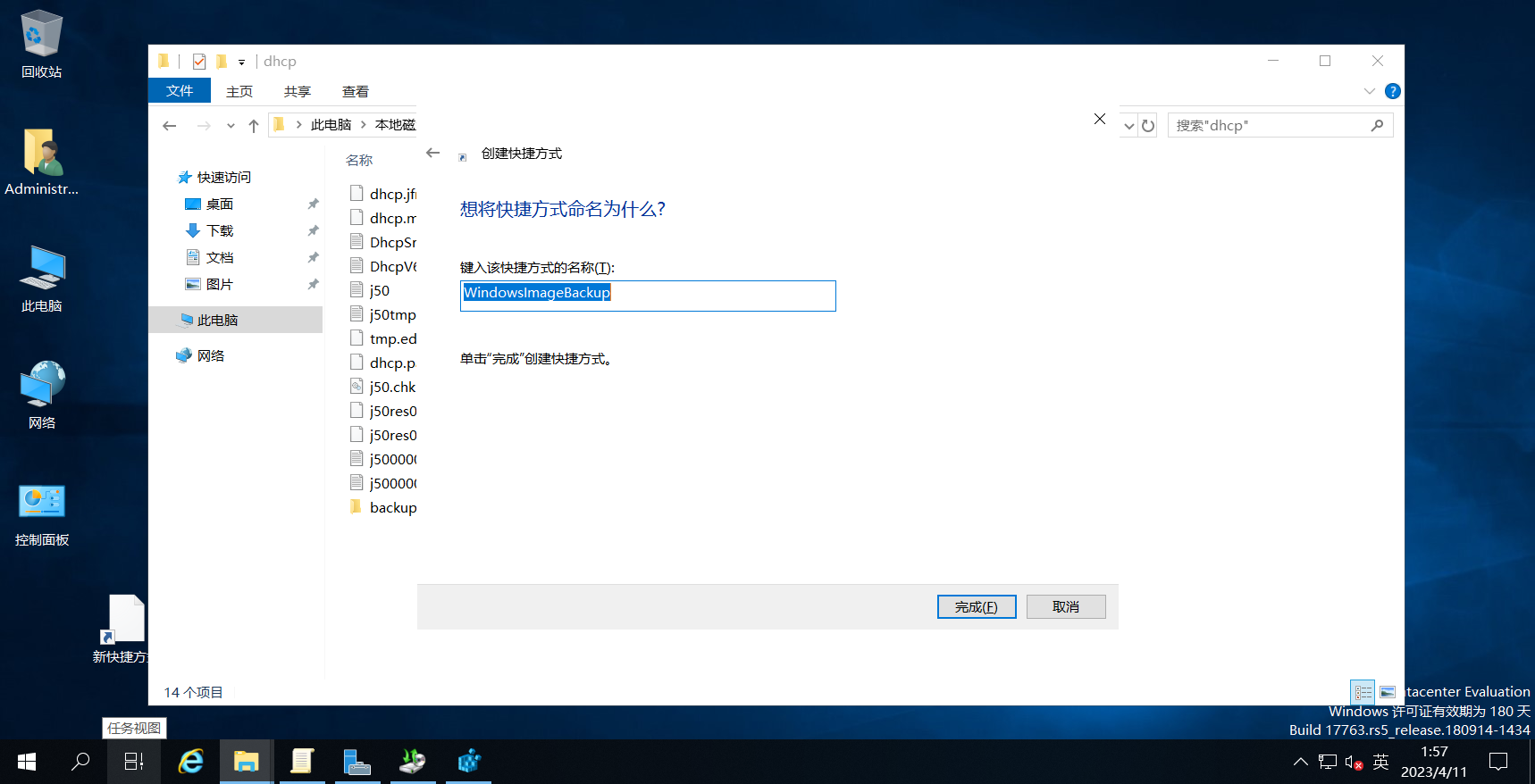Screen dimensions: 1535x784
Task: Click the Explorer help question mark icon
Action: click(x=1392, y=91)
